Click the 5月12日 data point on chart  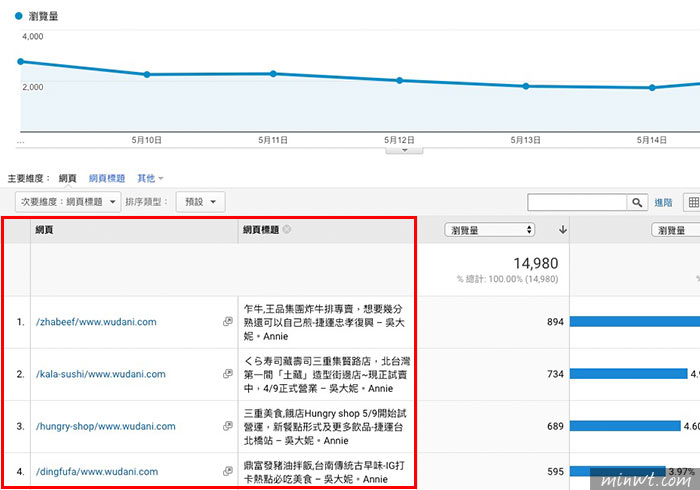coord(400,80)
